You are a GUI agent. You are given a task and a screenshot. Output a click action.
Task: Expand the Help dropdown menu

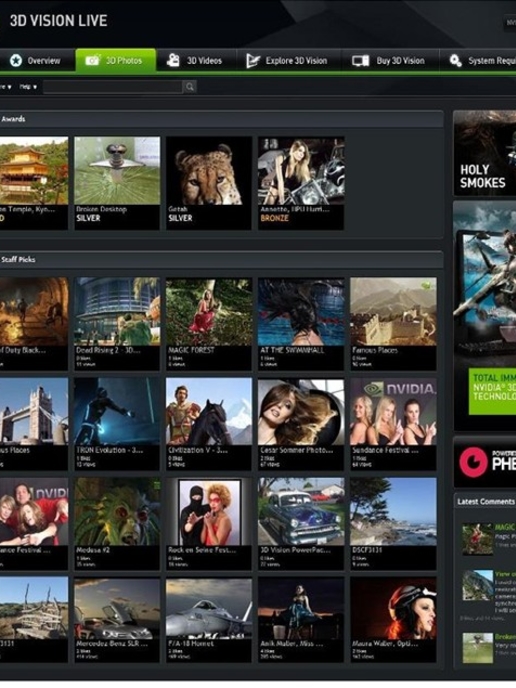[28, 87]
